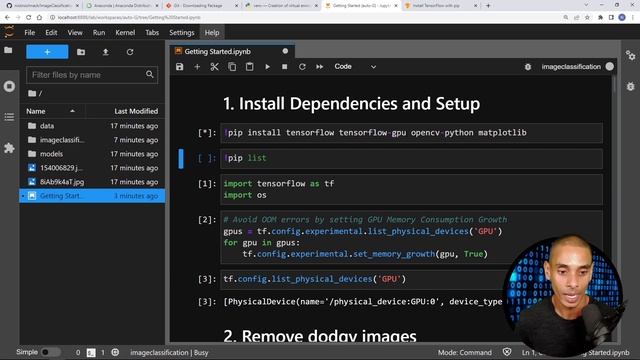Open the file browser sidebar folder icon
Screen dimensions: 640x360
tap(8, 50)
